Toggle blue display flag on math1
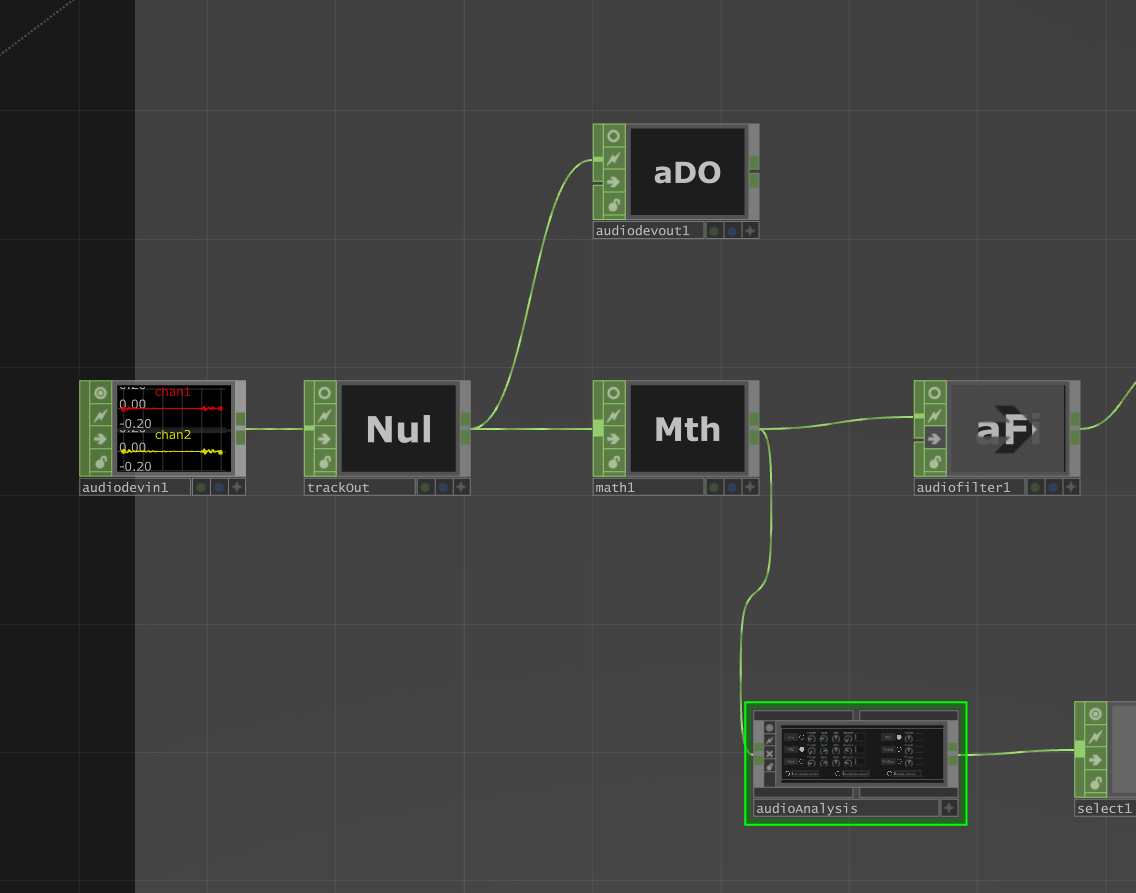This screenshot has height=893, width=1136. [x=732, y=487]
